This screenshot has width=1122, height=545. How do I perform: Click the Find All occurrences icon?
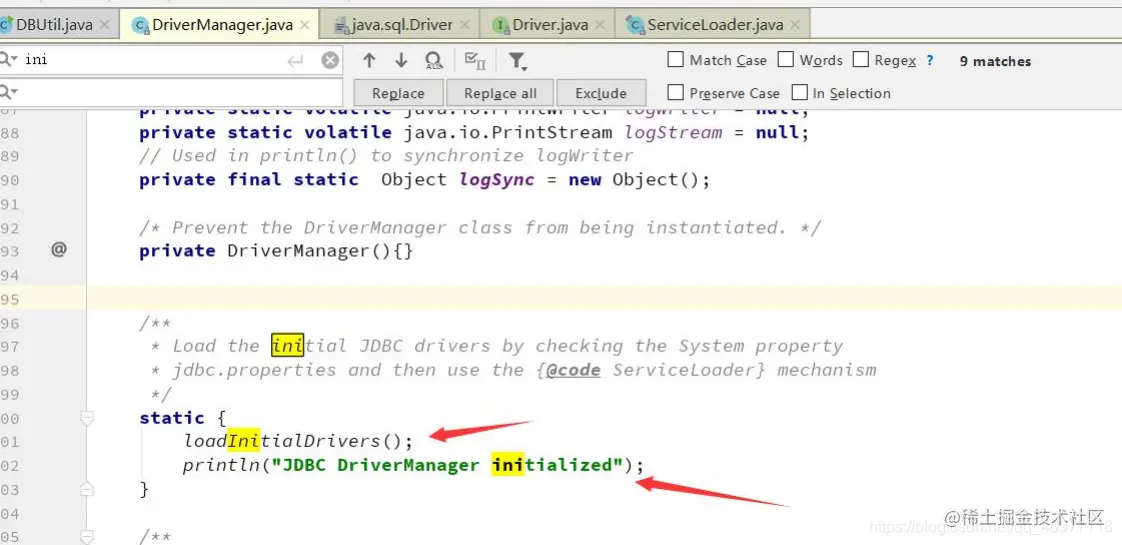click(x=434, y=61)
